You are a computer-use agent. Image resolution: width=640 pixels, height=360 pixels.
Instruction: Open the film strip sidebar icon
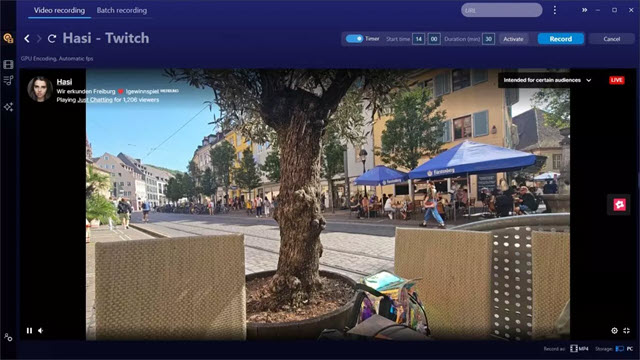point(8,64)
